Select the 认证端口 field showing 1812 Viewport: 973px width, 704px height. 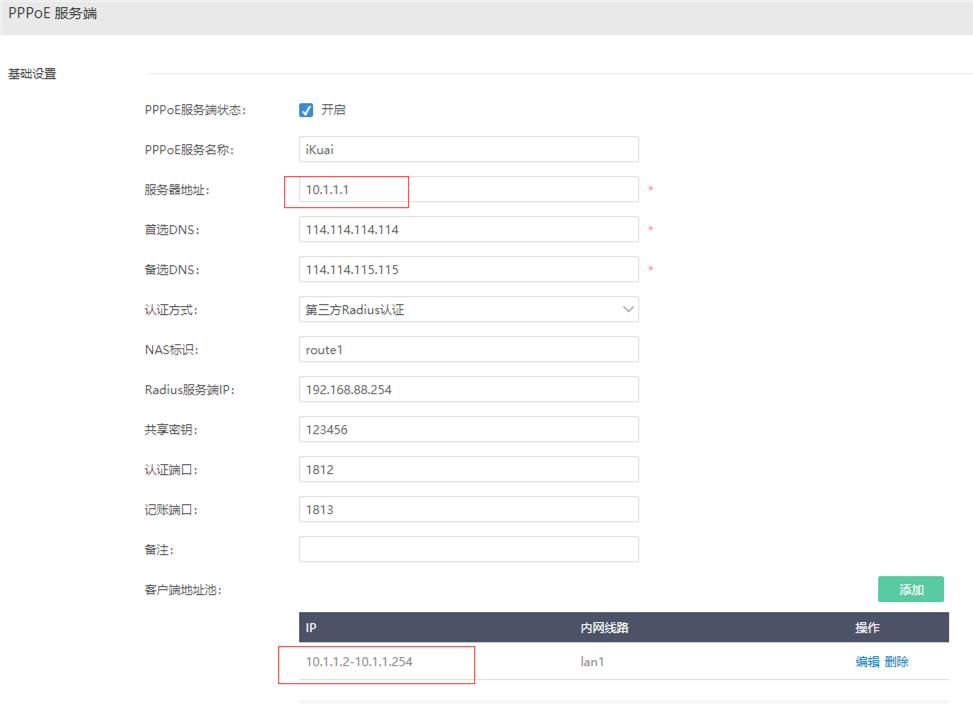coord(468,469)
